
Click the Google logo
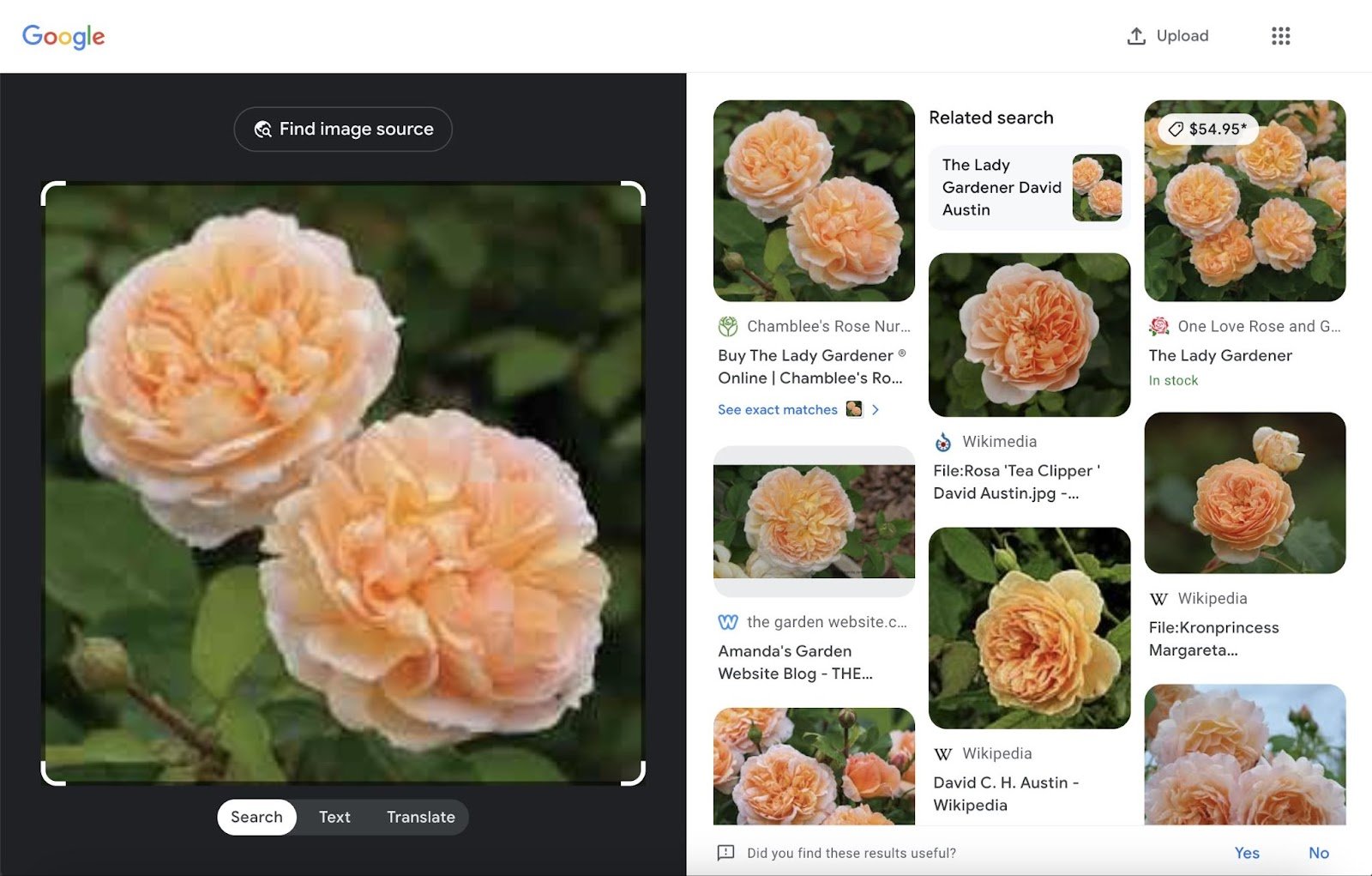[x=63, y=36]
